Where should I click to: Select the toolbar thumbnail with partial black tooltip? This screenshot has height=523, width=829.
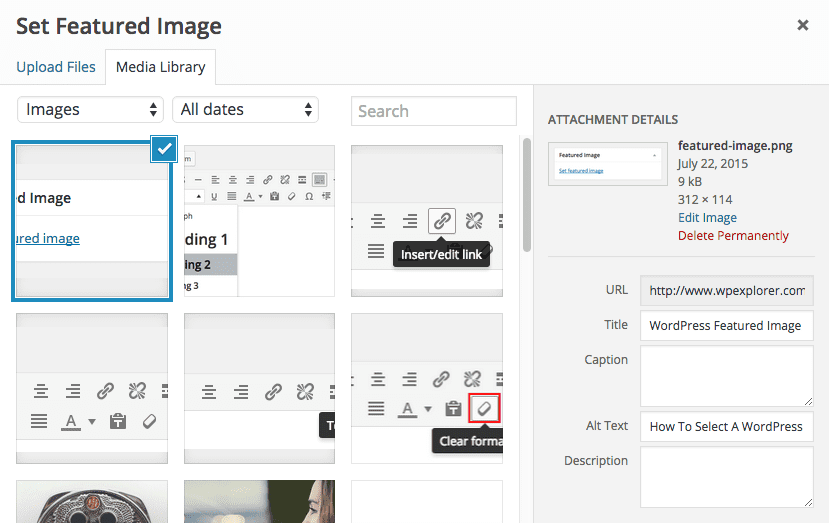click(259, 388)
